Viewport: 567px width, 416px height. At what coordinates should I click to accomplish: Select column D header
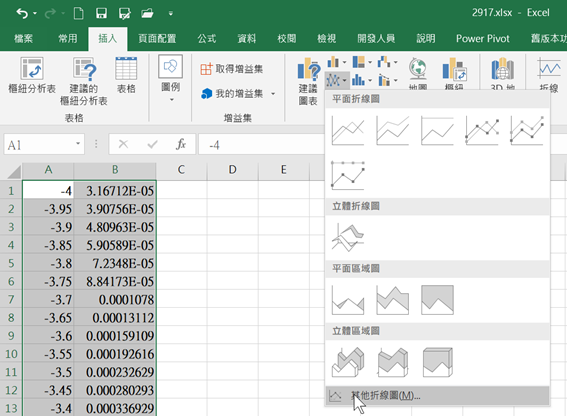[x=233, y=170]
